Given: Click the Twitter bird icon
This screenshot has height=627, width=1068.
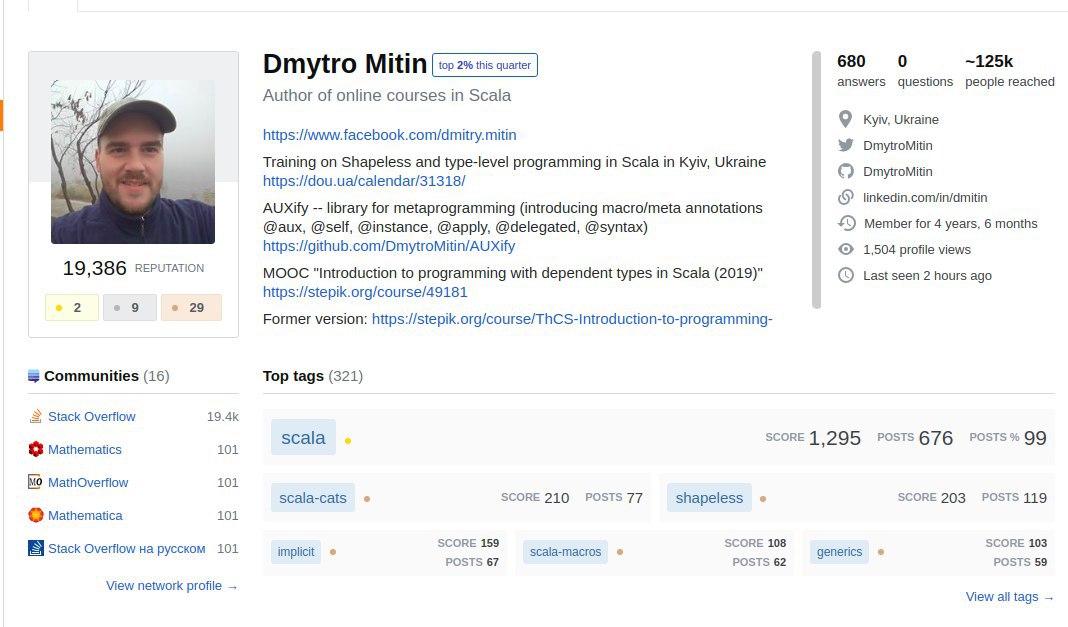Looking at the screenshot, I should [x=845, y=145].
